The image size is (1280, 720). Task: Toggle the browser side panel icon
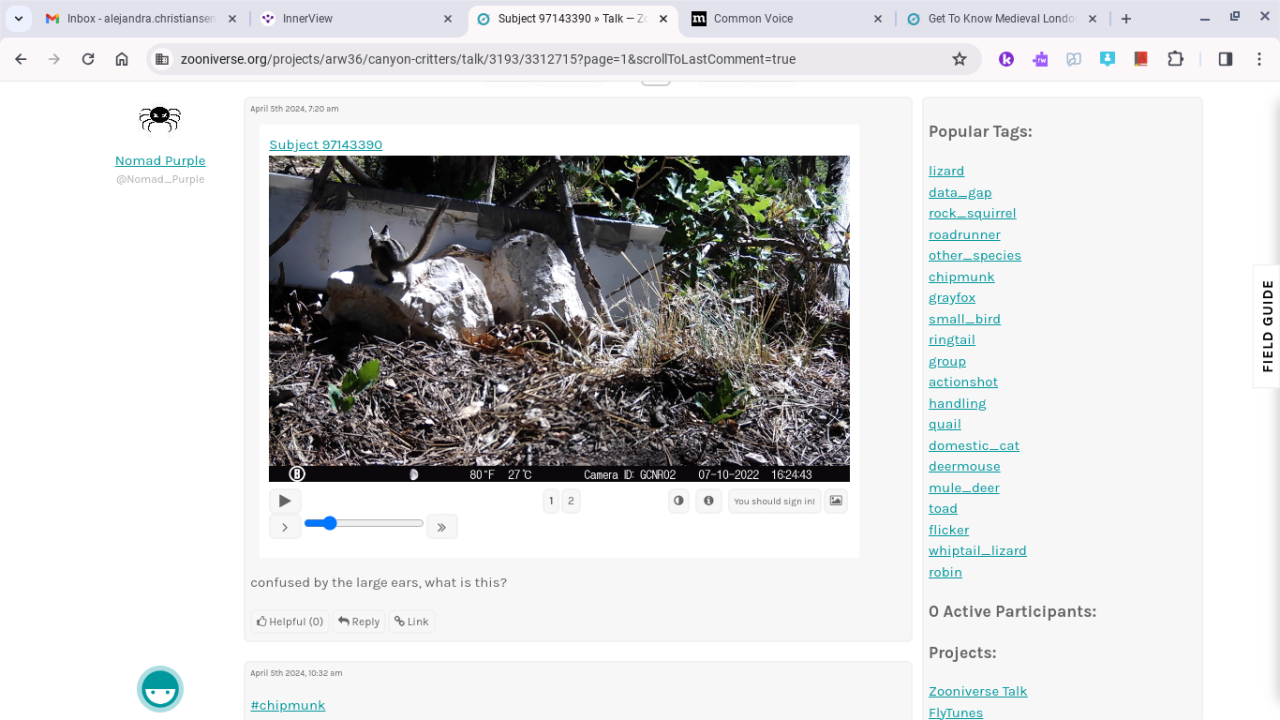1225,59
